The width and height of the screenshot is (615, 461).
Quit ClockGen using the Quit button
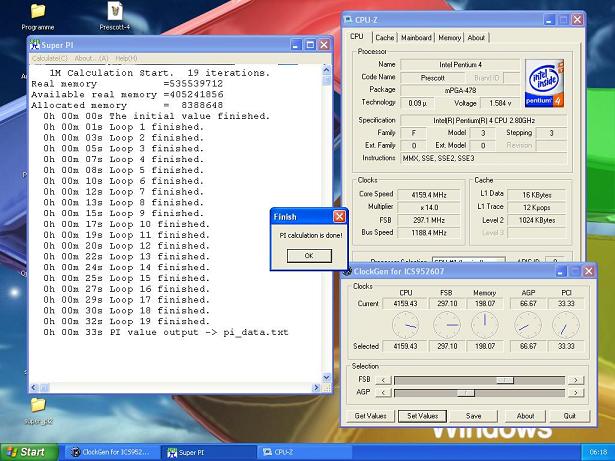pos(570,416)
